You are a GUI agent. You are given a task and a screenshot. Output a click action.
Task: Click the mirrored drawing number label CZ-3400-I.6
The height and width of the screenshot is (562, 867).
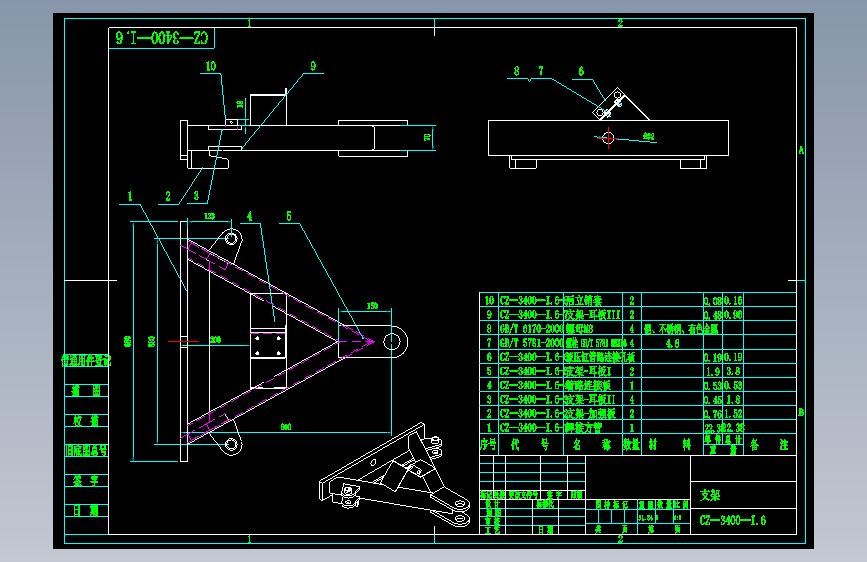click(x=161, y=38)
